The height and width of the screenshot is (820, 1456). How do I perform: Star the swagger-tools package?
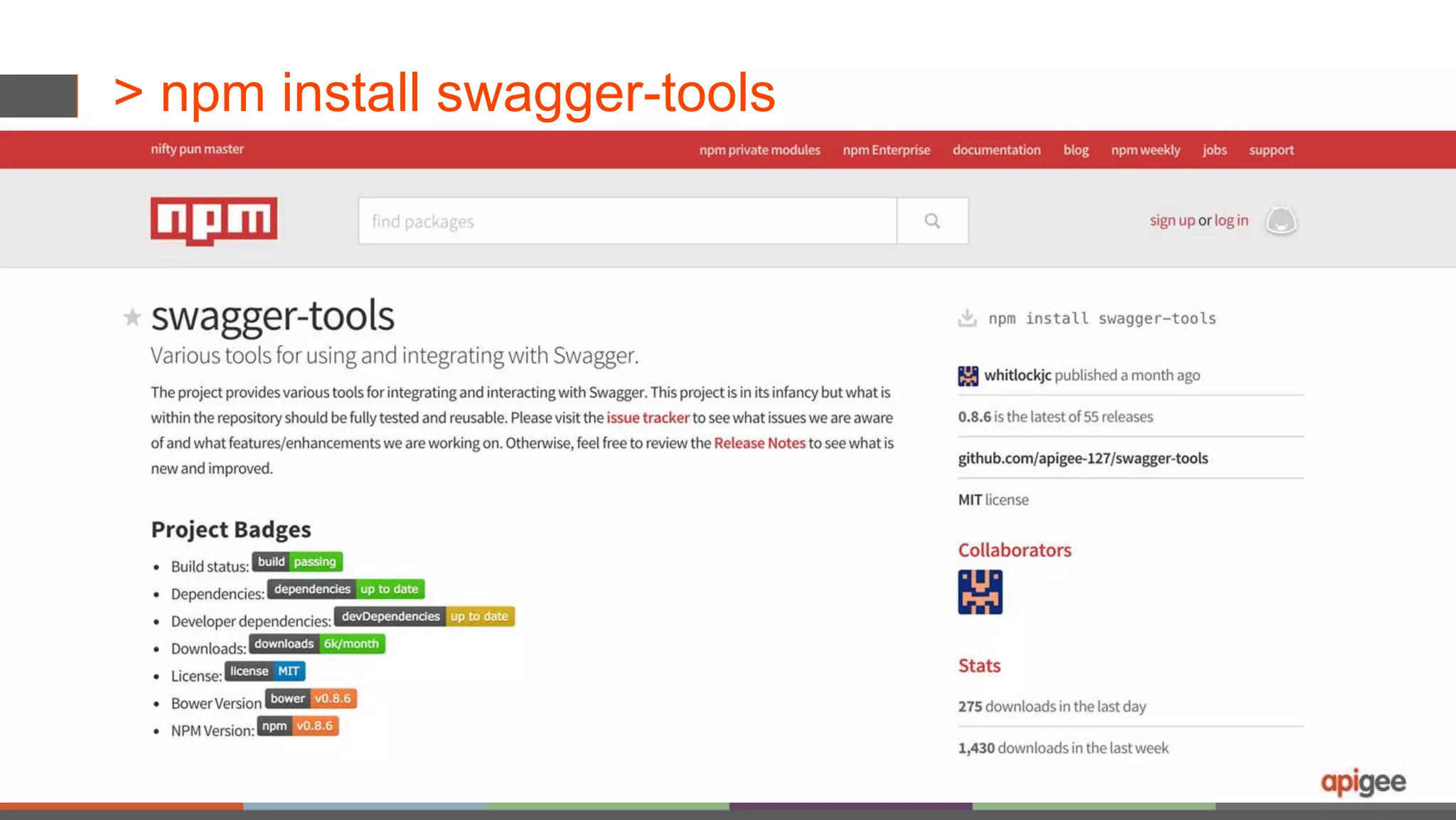click(x=132, y=317)
